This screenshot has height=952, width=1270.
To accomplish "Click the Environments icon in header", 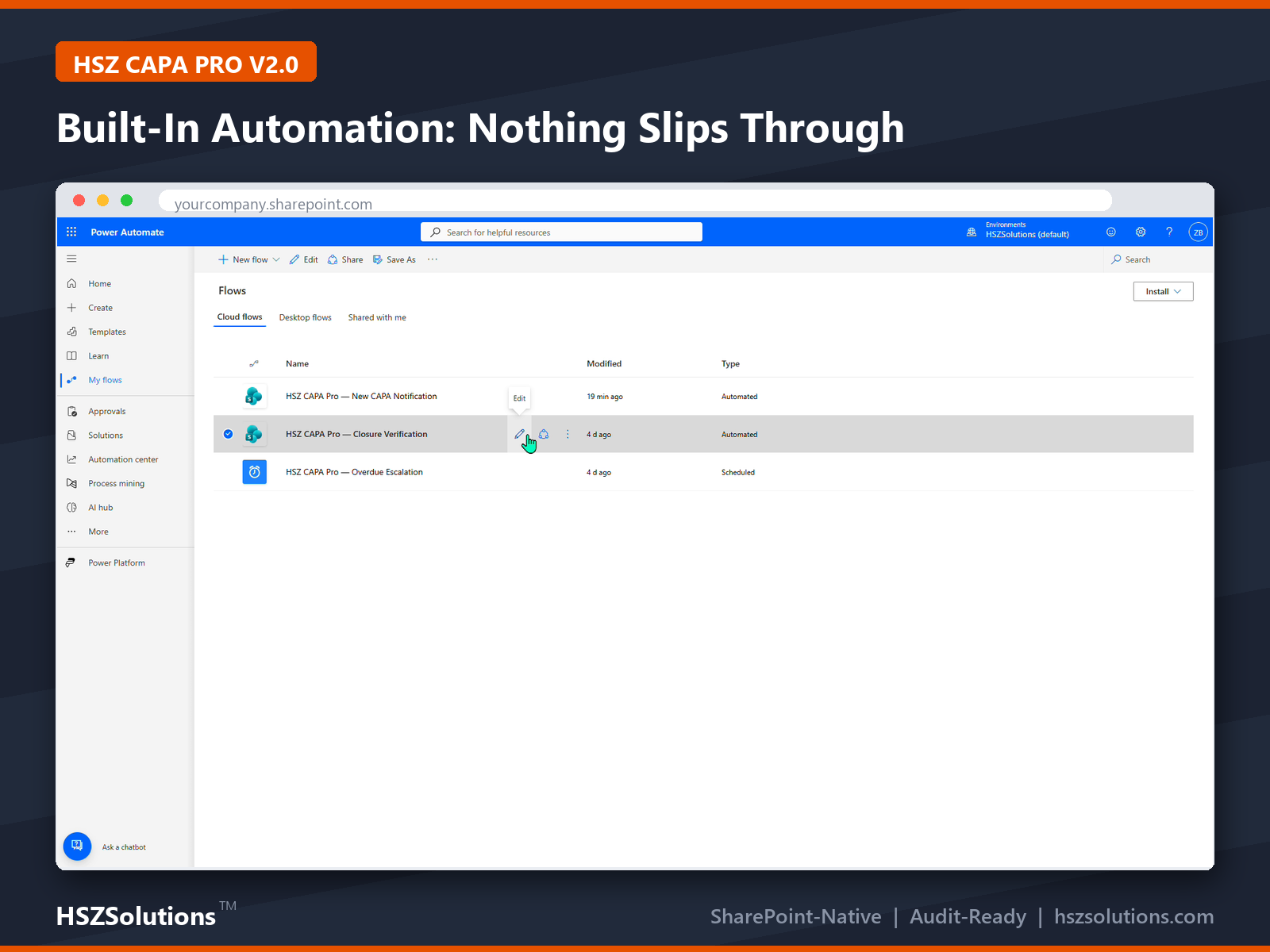I will point(972,232).
